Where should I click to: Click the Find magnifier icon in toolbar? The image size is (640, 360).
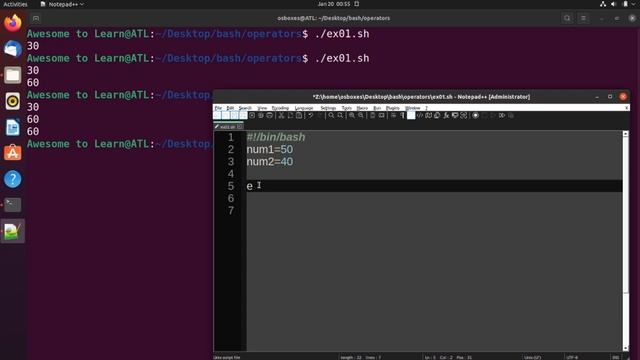click(x=331, y=116)
